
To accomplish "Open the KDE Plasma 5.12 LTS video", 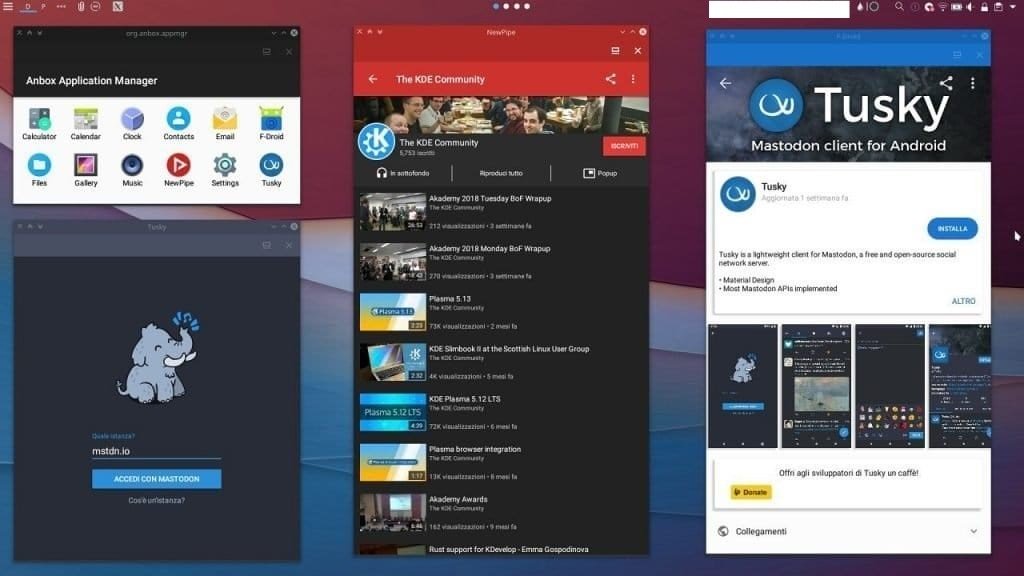I will 502,412.
